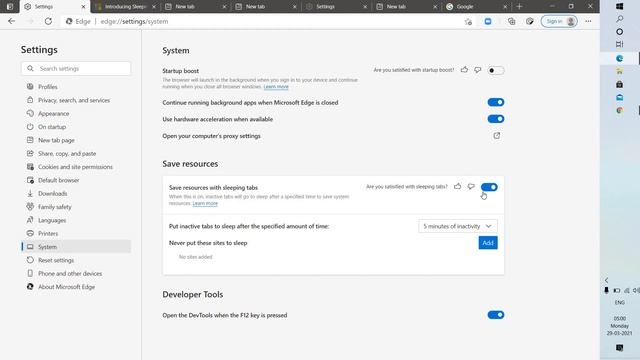The width and height of the screenshot is (640, 360).
Task: Disable hardware acceleration switch
Action: [496, 119]
